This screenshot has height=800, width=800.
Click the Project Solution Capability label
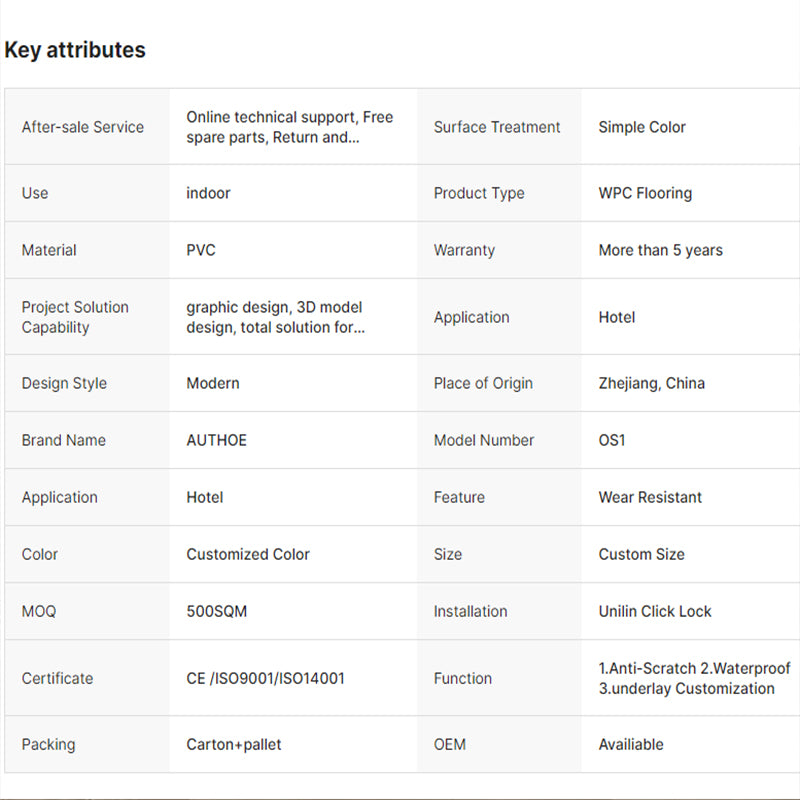75,317
